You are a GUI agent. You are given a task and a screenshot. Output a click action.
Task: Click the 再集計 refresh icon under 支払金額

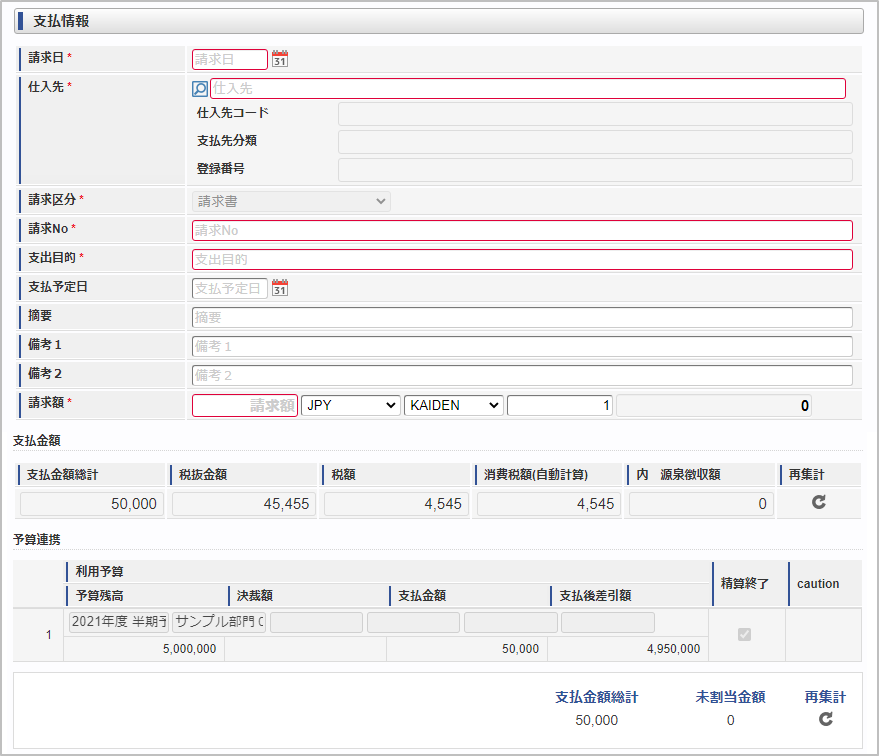pos(819,503)
